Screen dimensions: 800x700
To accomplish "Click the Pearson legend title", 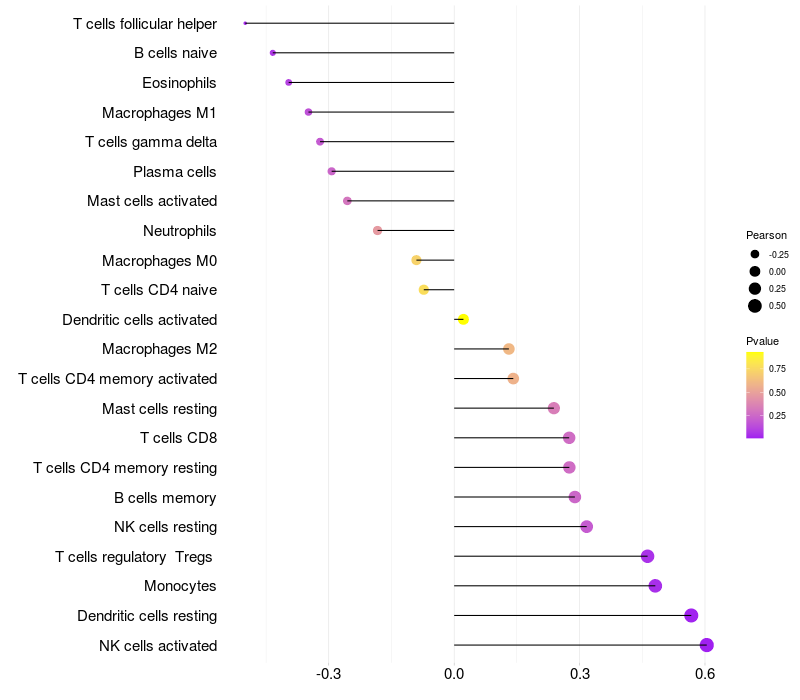I will tap(766, 235).
